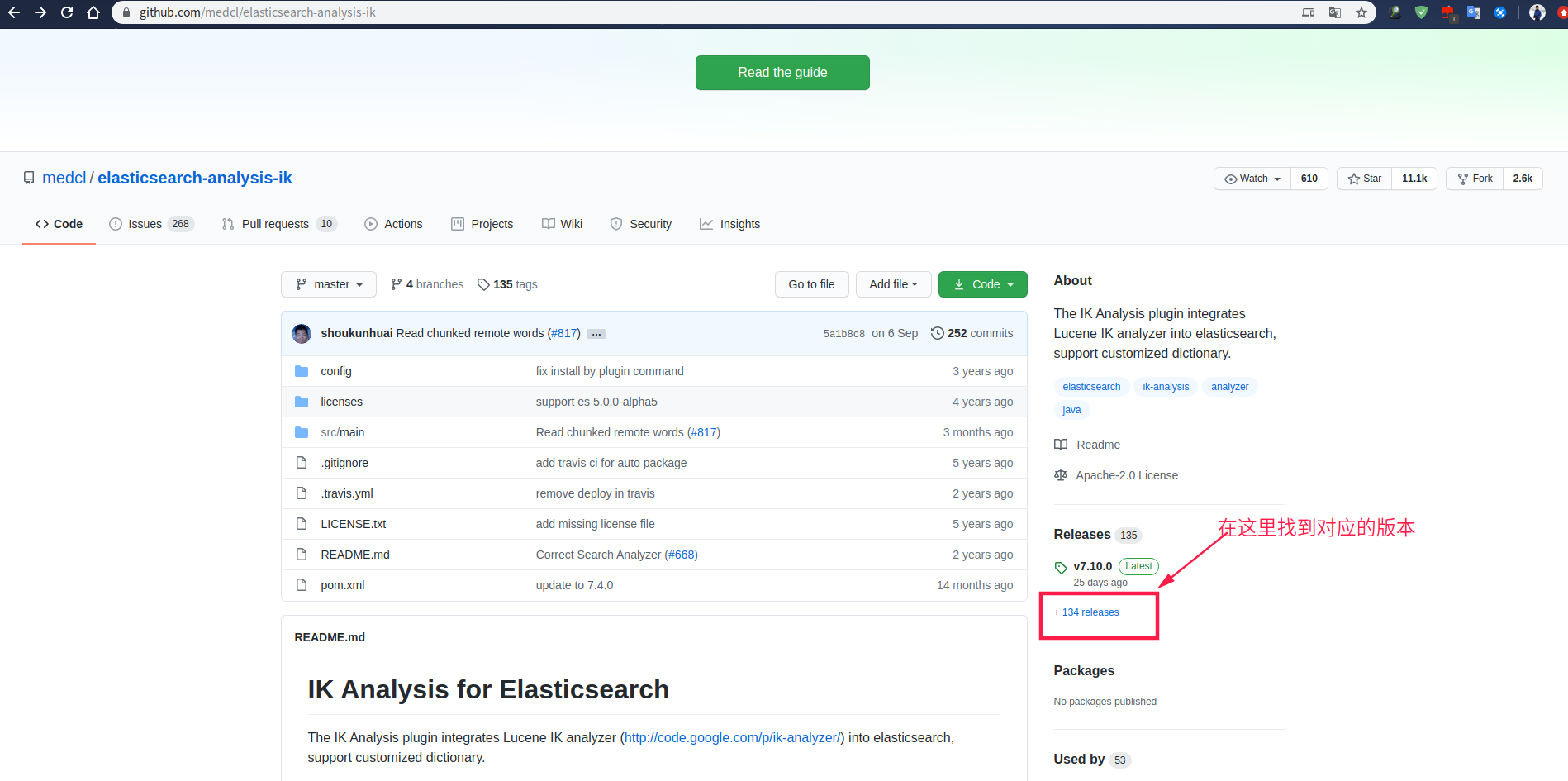Expand the green Code download dropdown
Screen dimensions: 1568x781
(x=982, y=284)
